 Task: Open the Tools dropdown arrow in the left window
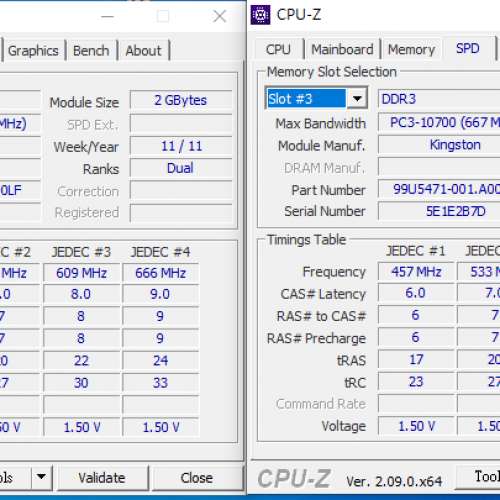coord(41,477)
